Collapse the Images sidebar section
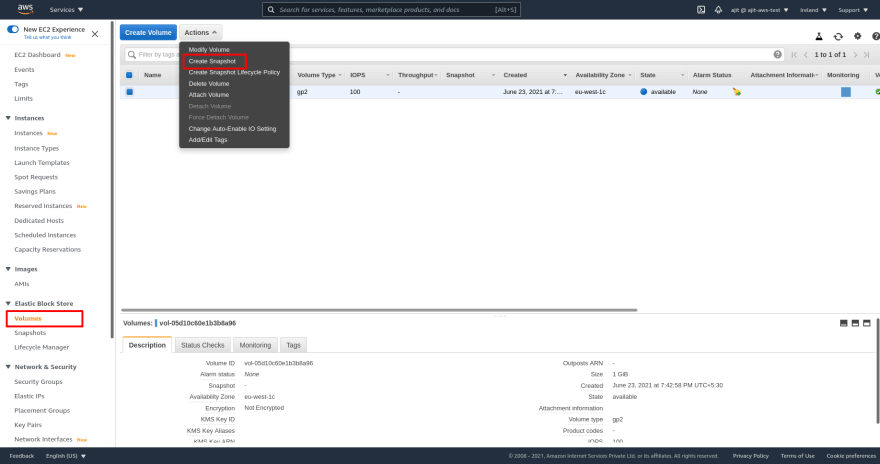Image resolution: width=880 pixels, height=464 pixels. [x=8, y=269]
